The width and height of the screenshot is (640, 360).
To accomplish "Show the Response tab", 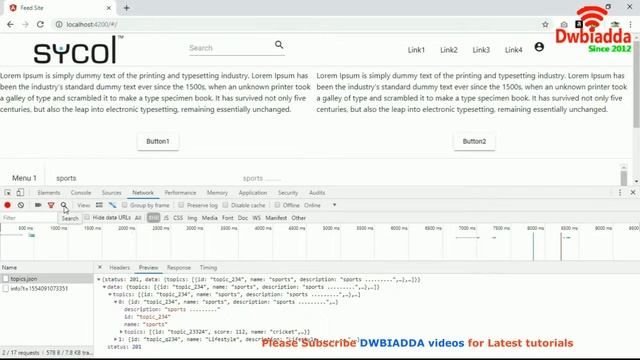I will (179, 267).
